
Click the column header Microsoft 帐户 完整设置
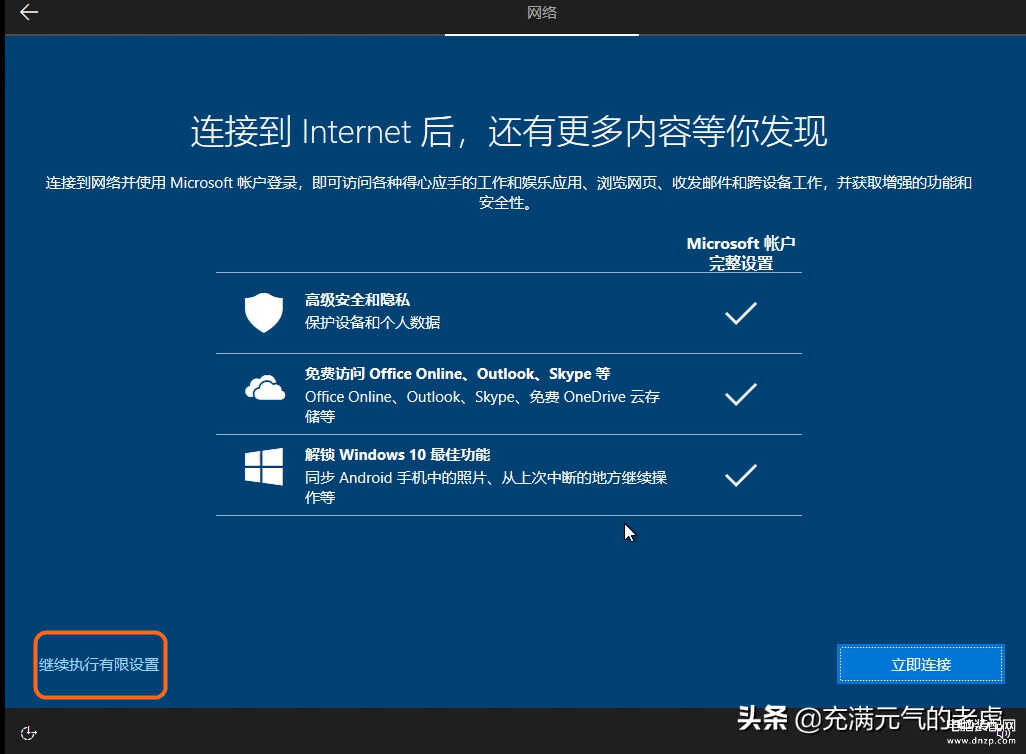tap(741, 253)
